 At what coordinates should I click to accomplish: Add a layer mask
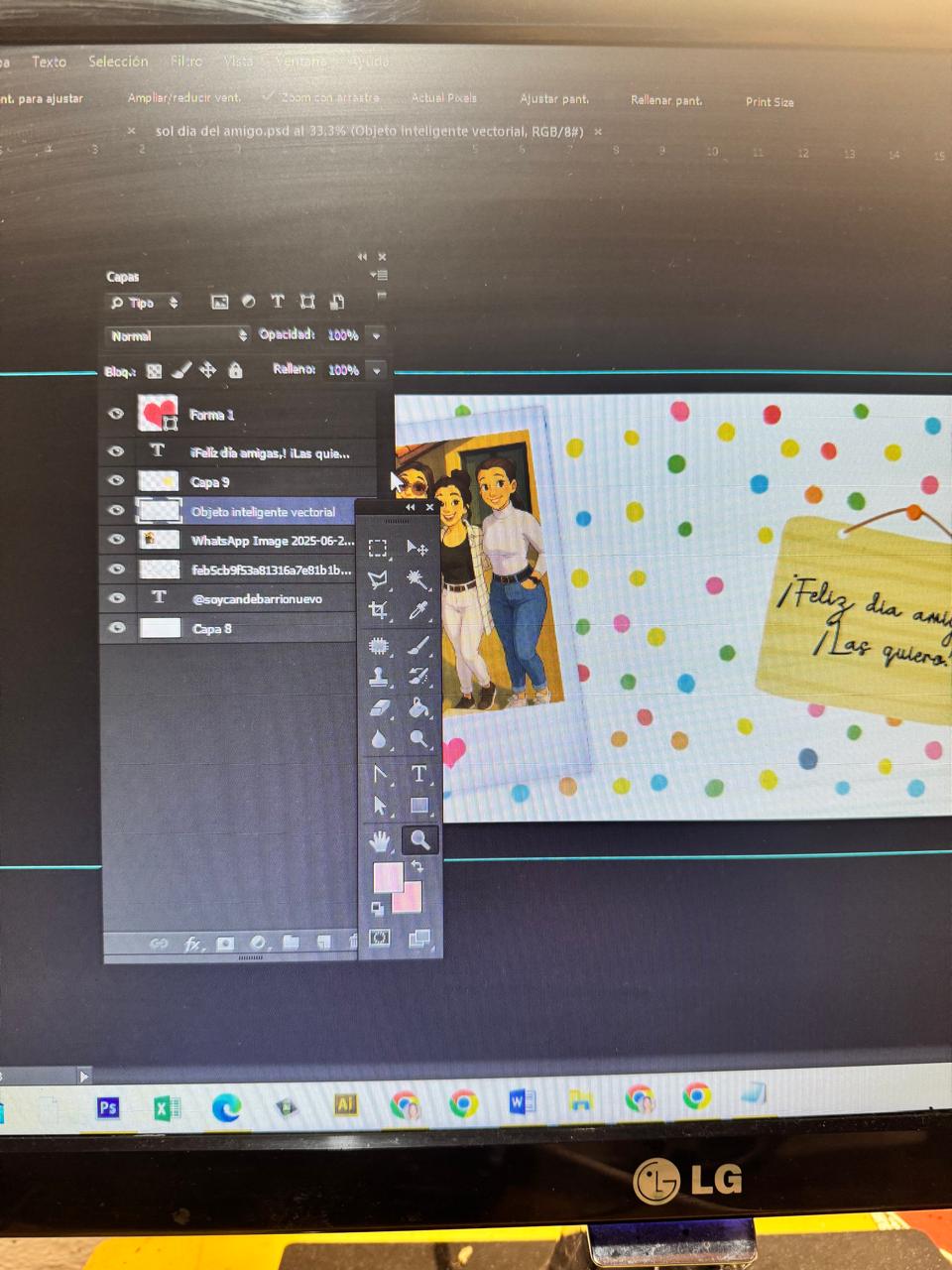click(225, 944)
